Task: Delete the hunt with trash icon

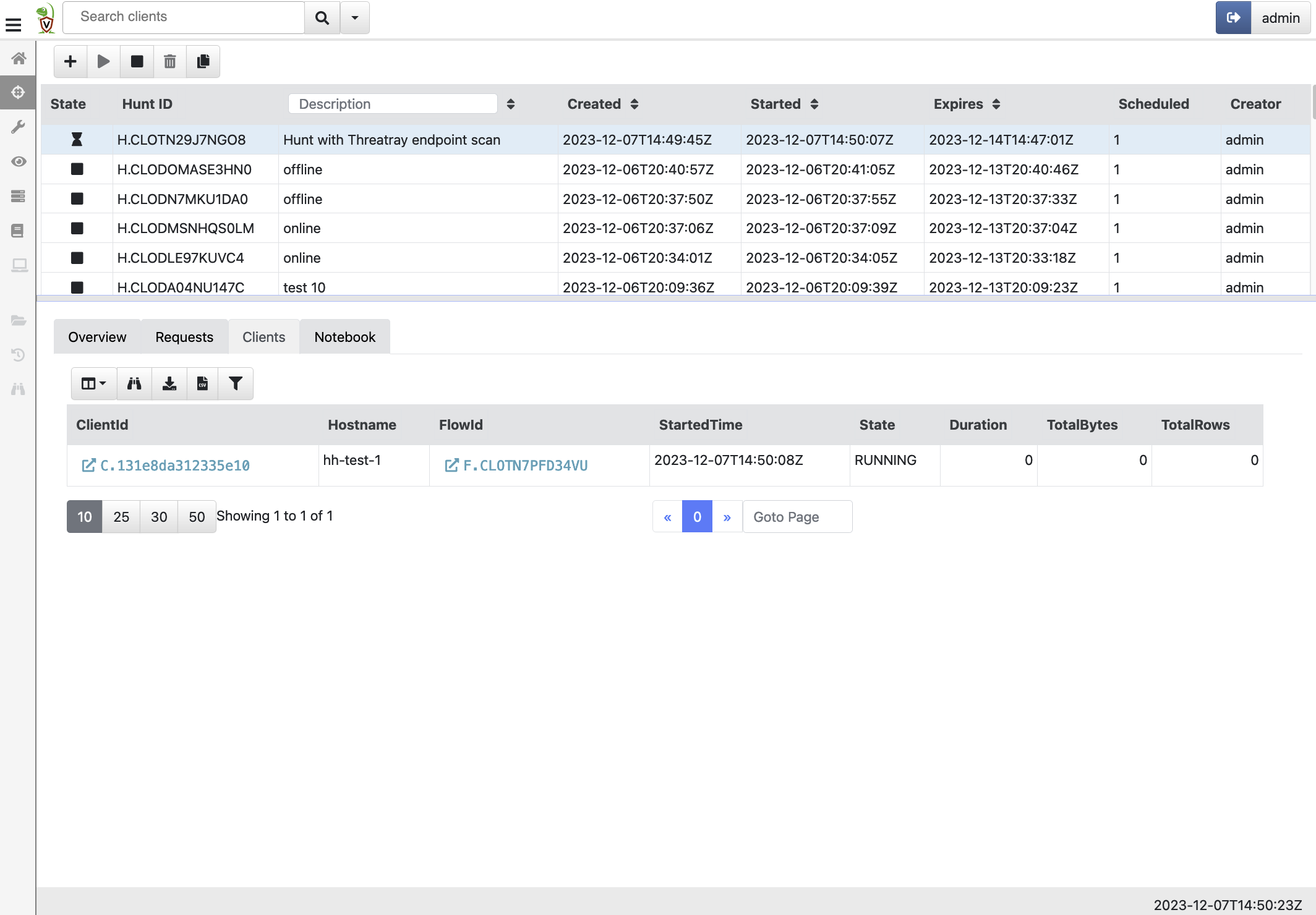Action: (170, 61)
